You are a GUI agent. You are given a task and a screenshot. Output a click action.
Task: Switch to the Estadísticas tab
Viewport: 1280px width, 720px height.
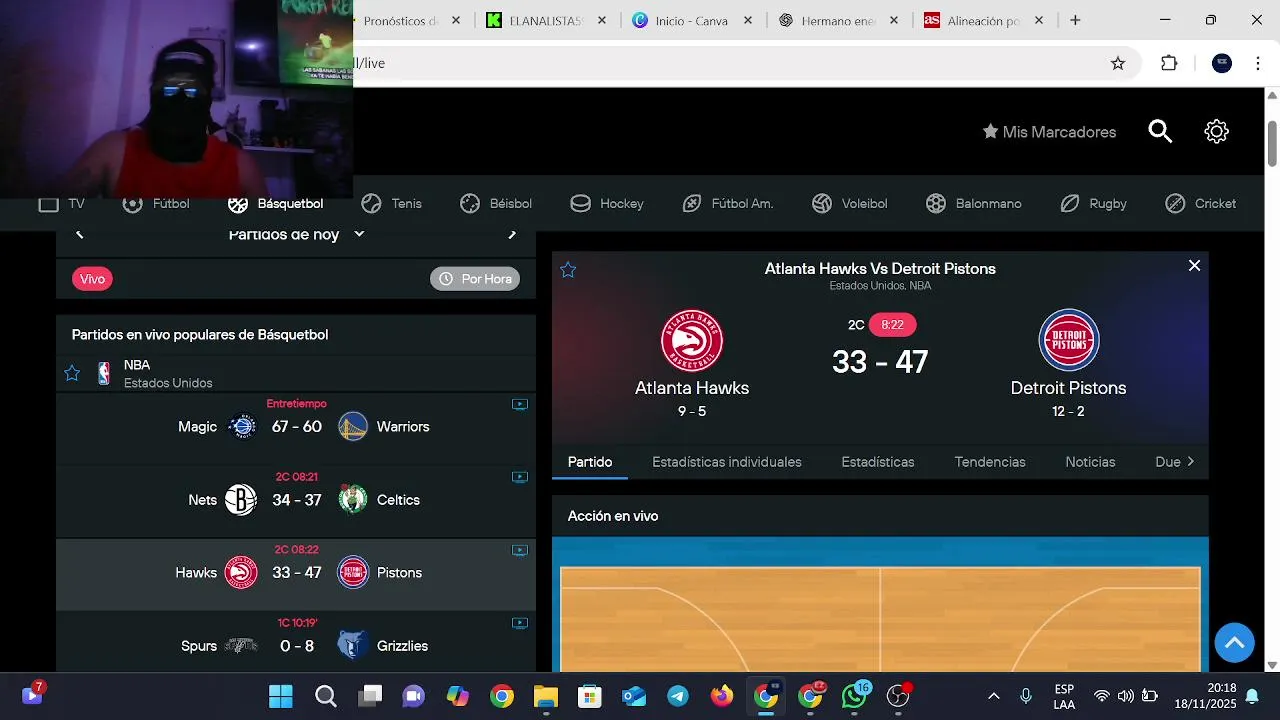(878, 462)
